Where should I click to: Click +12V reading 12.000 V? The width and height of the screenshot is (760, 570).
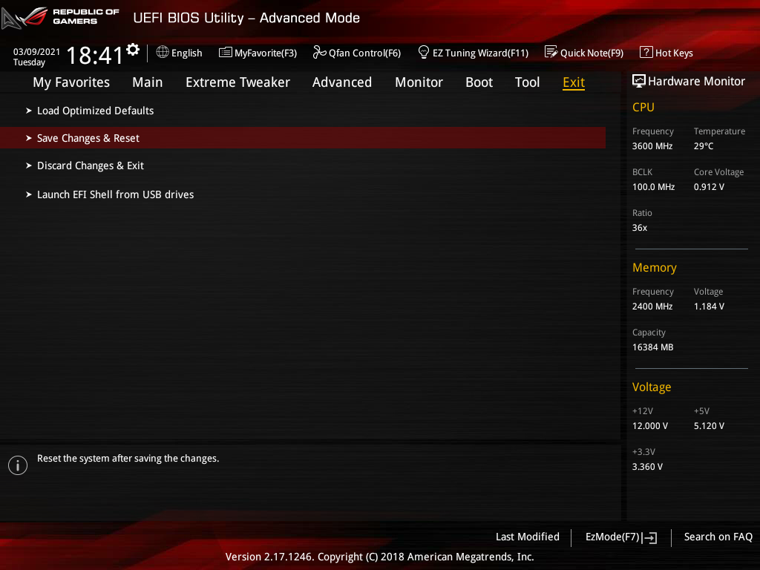pos(650,426)
